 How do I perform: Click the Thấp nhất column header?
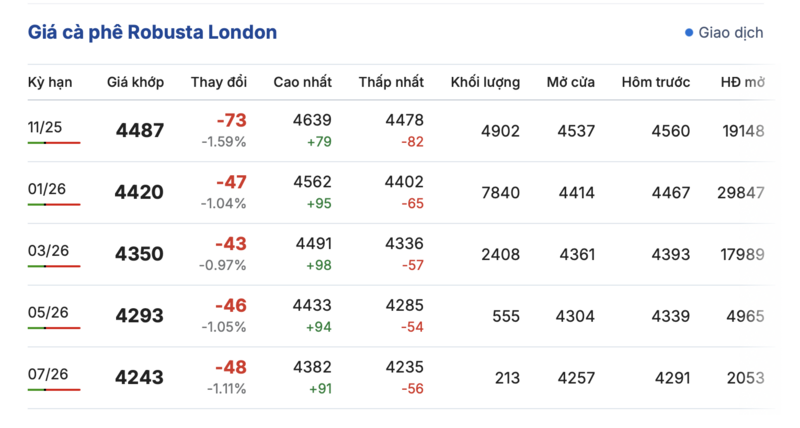[x=391, y=82]
